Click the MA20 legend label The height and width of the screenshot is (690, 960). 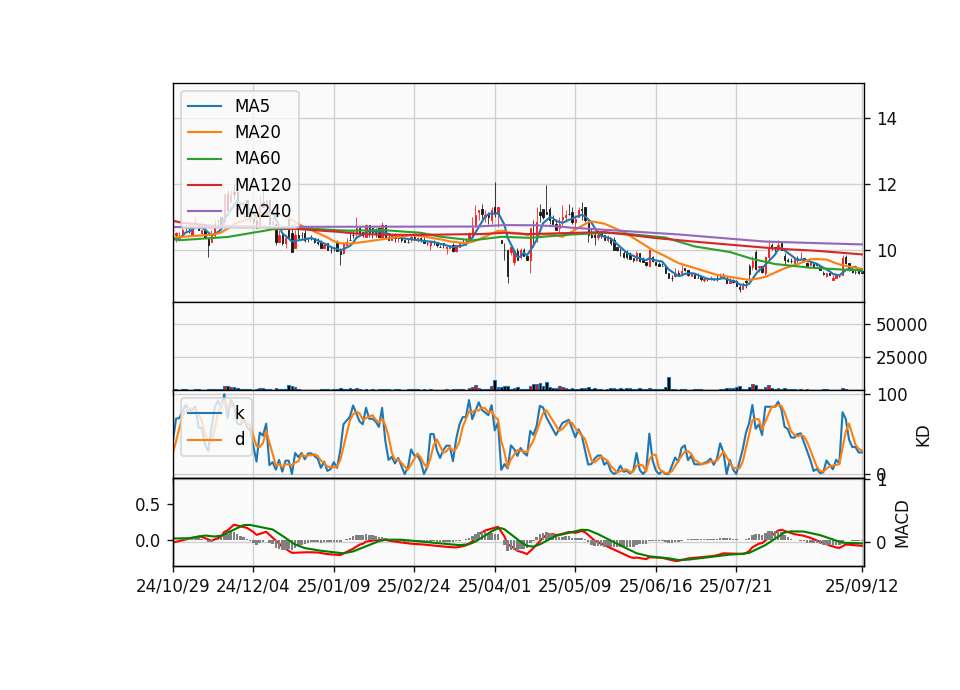(258, 132)
